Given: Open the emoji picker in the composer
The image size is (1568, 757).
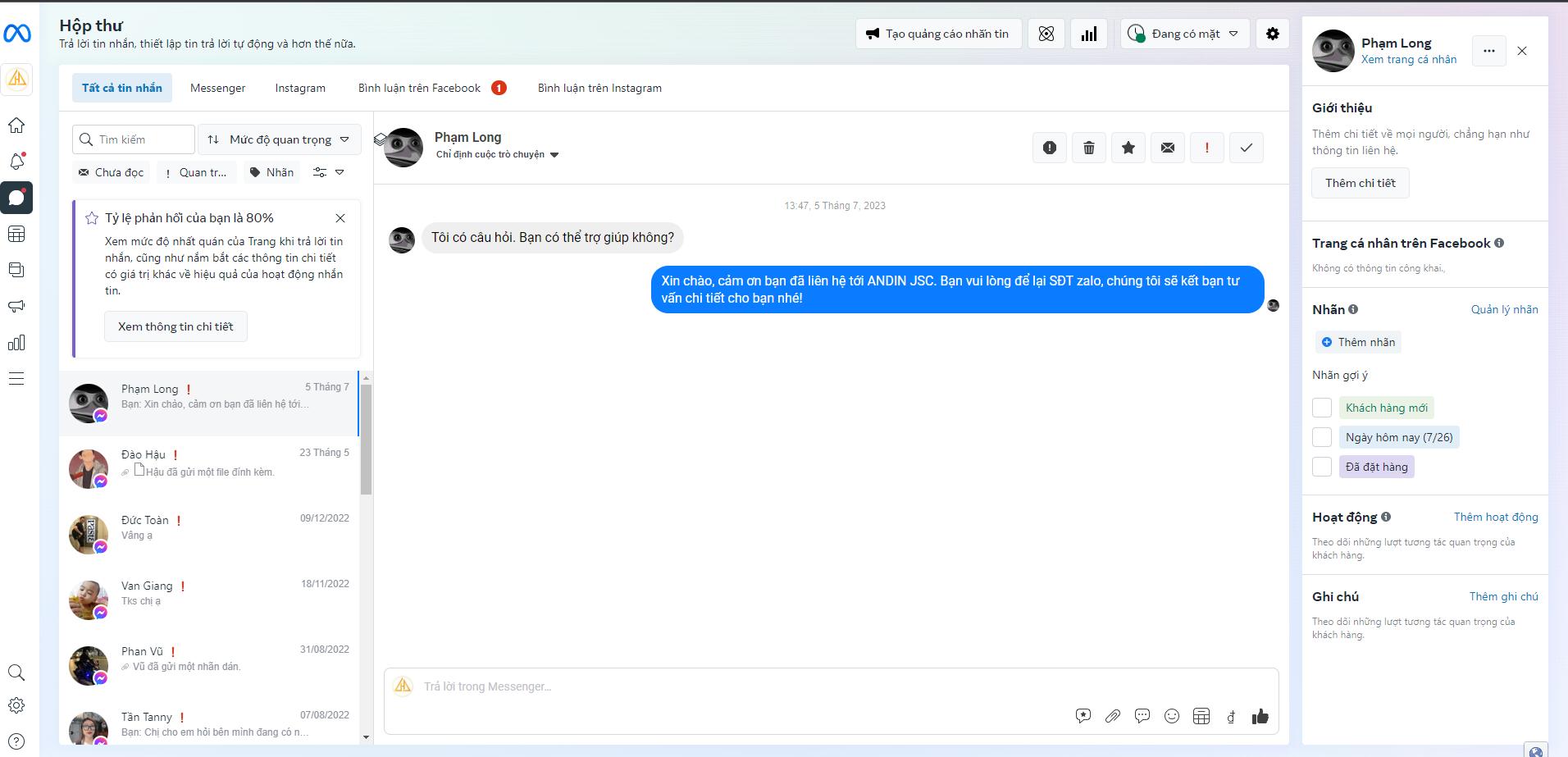Looking at the screenshot, I should coord(1171,716).
